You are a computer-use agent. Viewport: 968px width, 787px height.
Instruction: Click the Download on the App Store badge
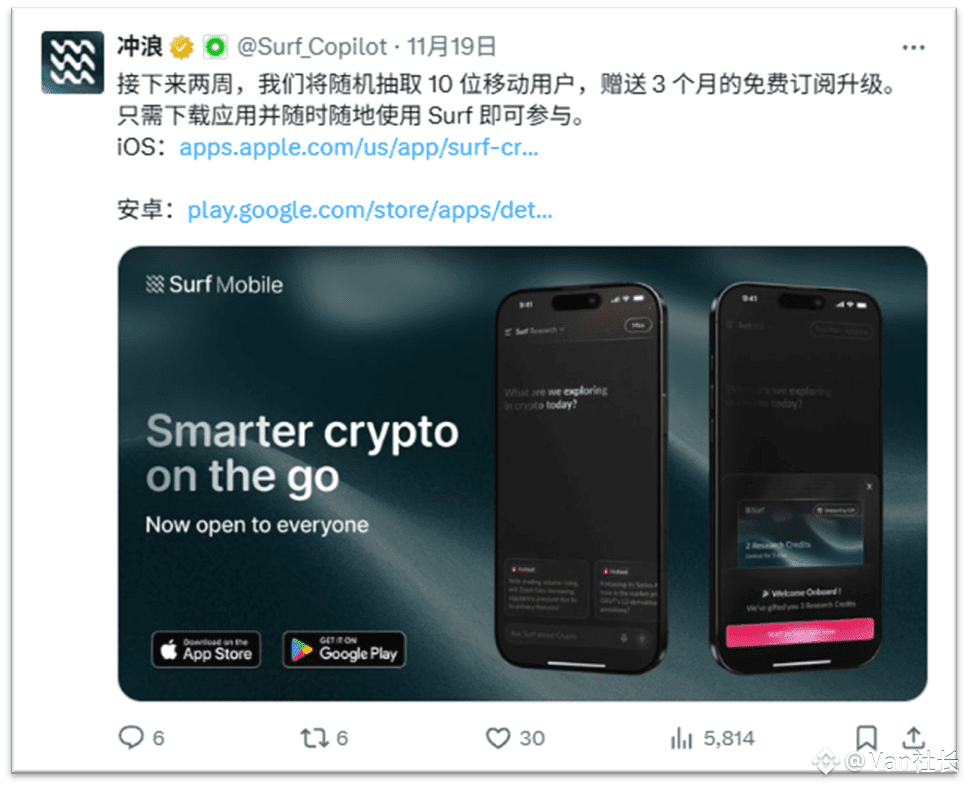coord(206,649)
